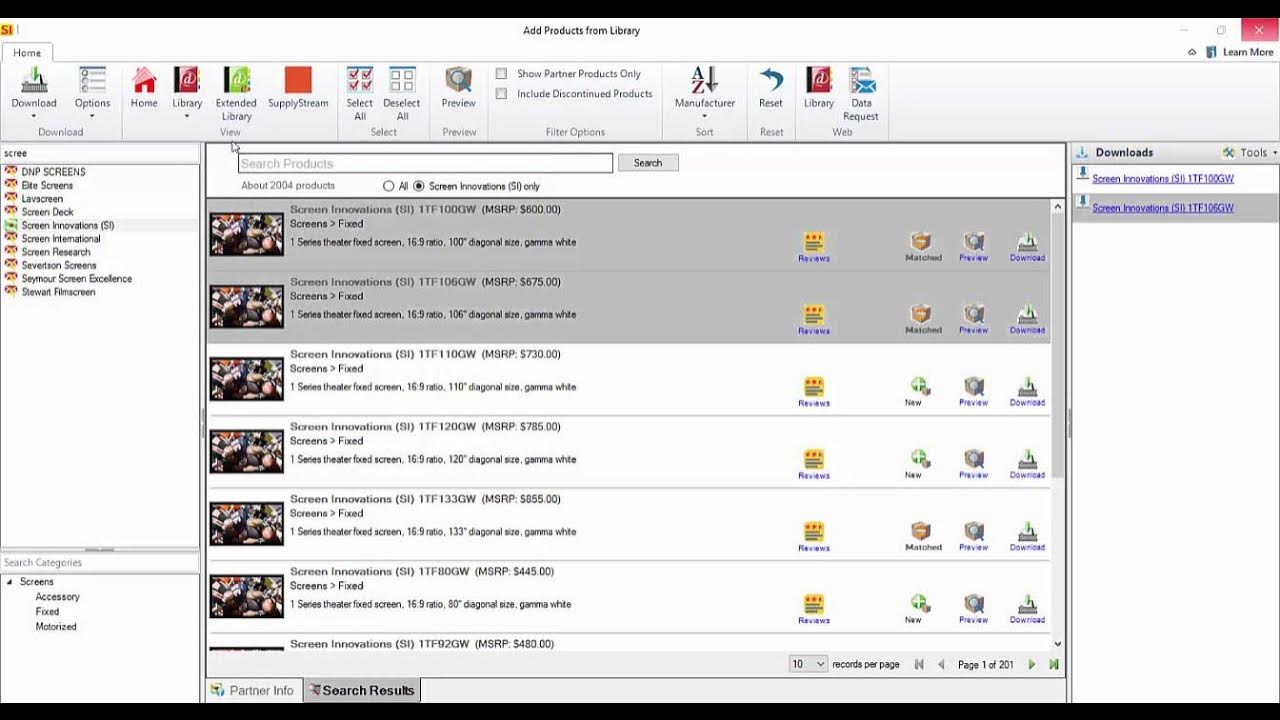This screenshot has width=1280, height=720.
Task: Open Screen Innovations (SI) 1TF106GW download link
Action: (1163, 208)
